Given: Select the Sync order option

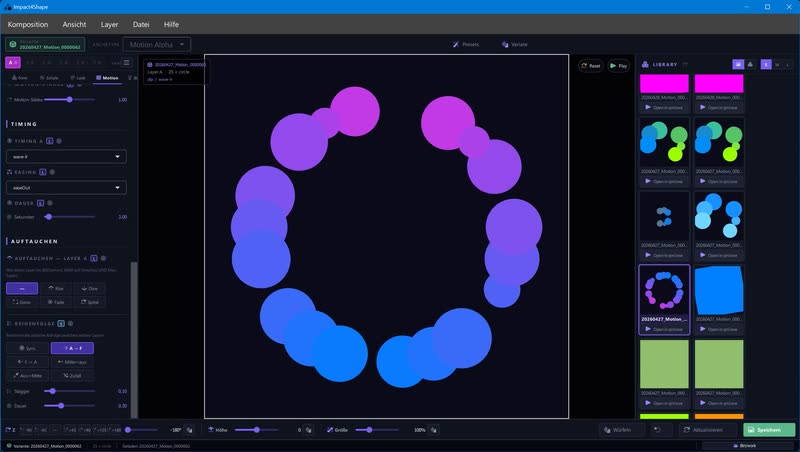Looking at the screenshot, I should coord(28,348).
